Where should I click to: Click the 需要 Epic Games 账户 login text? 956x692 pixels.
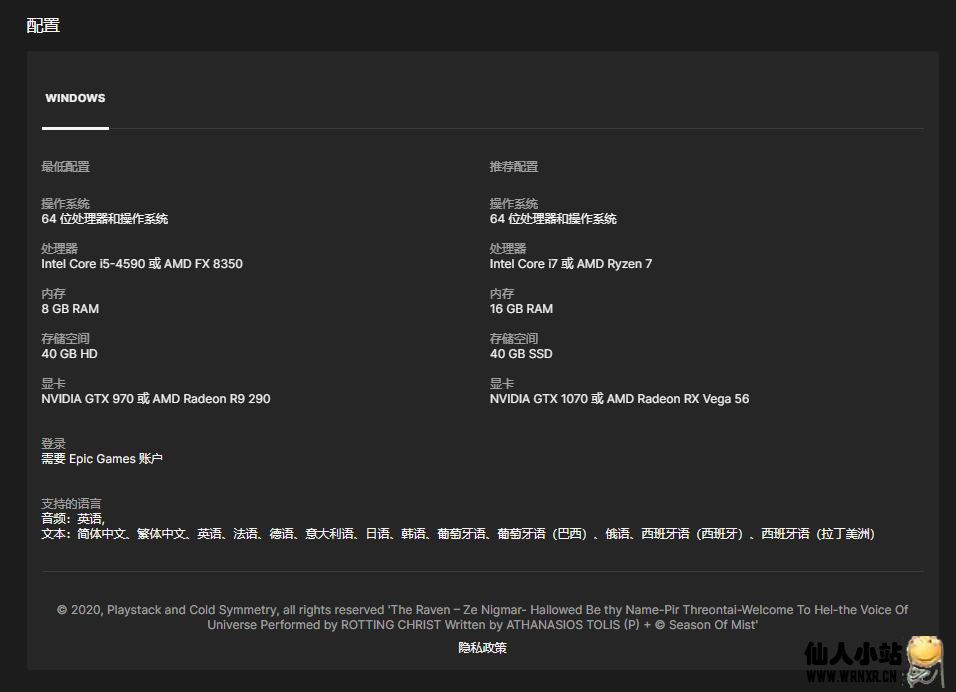pos(101,459)
